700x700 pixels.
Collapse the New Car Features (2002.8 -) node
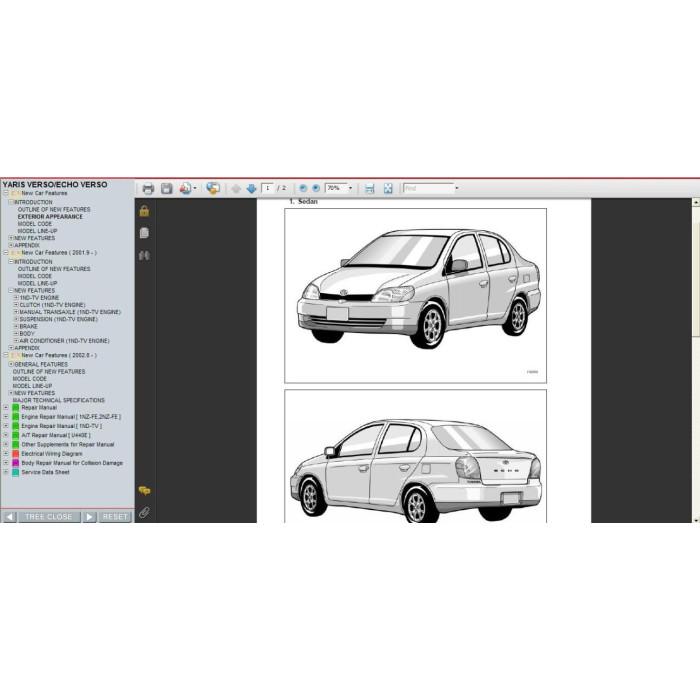click(x=6, y=355)
